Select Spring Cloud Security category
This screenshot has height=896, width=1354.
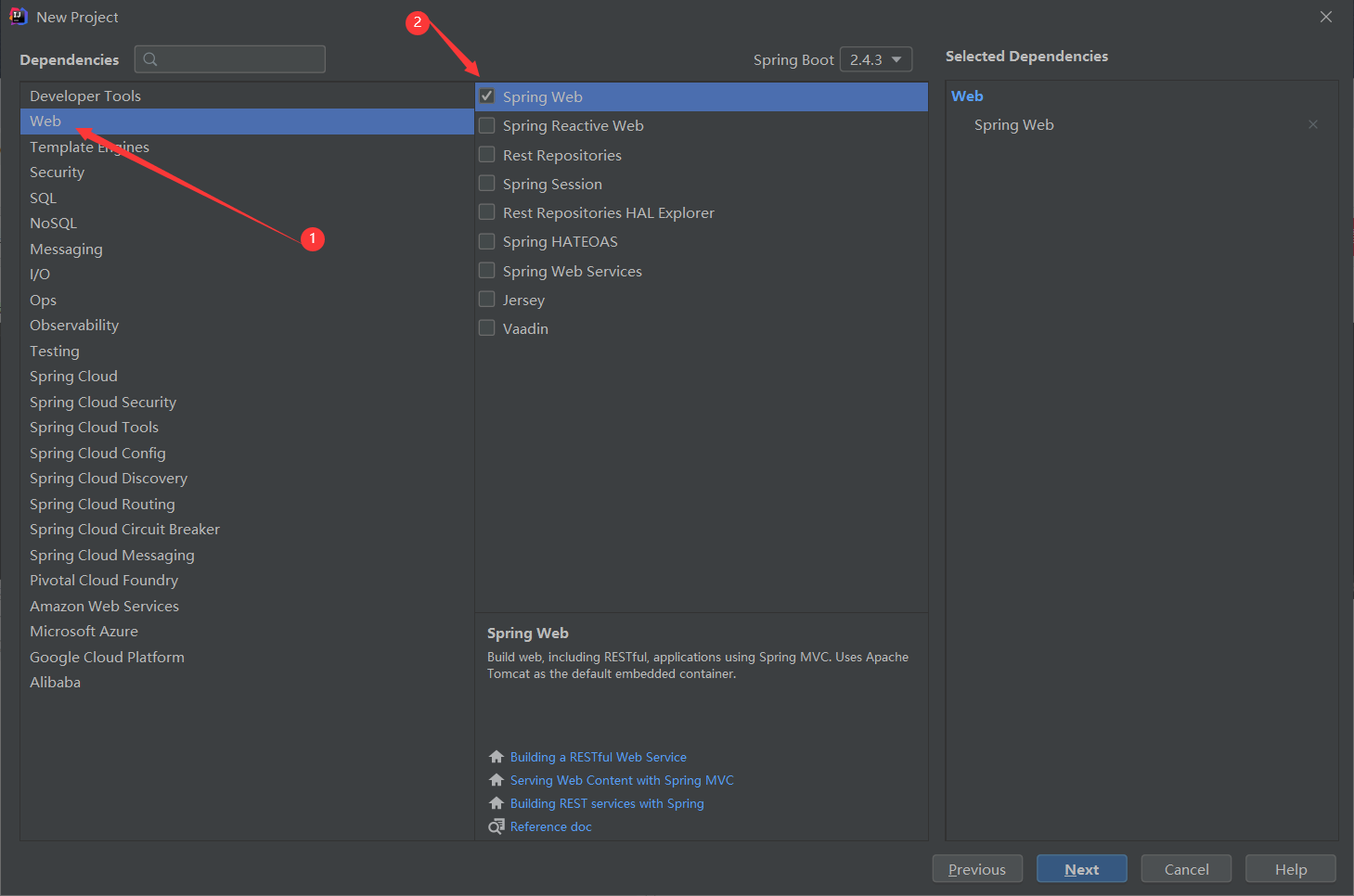pos(247,402)
